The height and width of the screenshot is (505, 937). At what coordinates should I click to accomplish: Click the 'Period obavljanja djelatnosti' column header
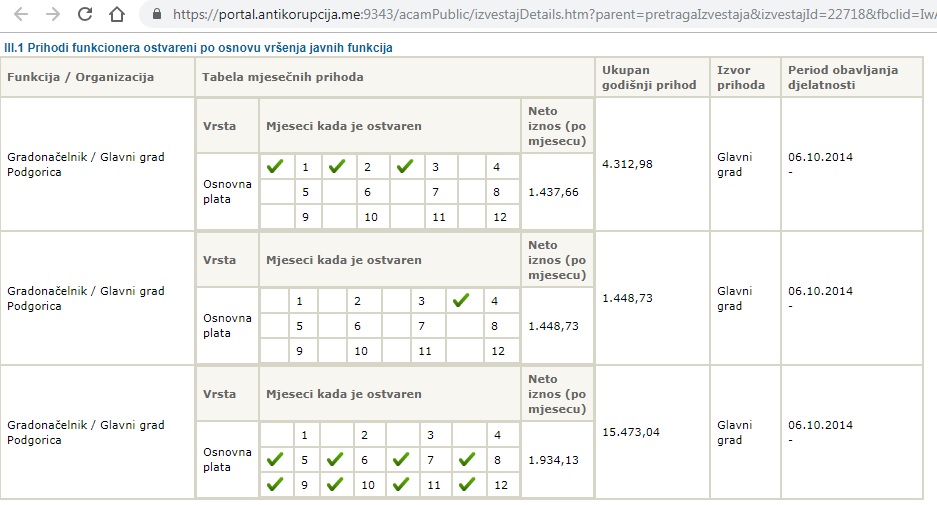click(x=843, y=77)
